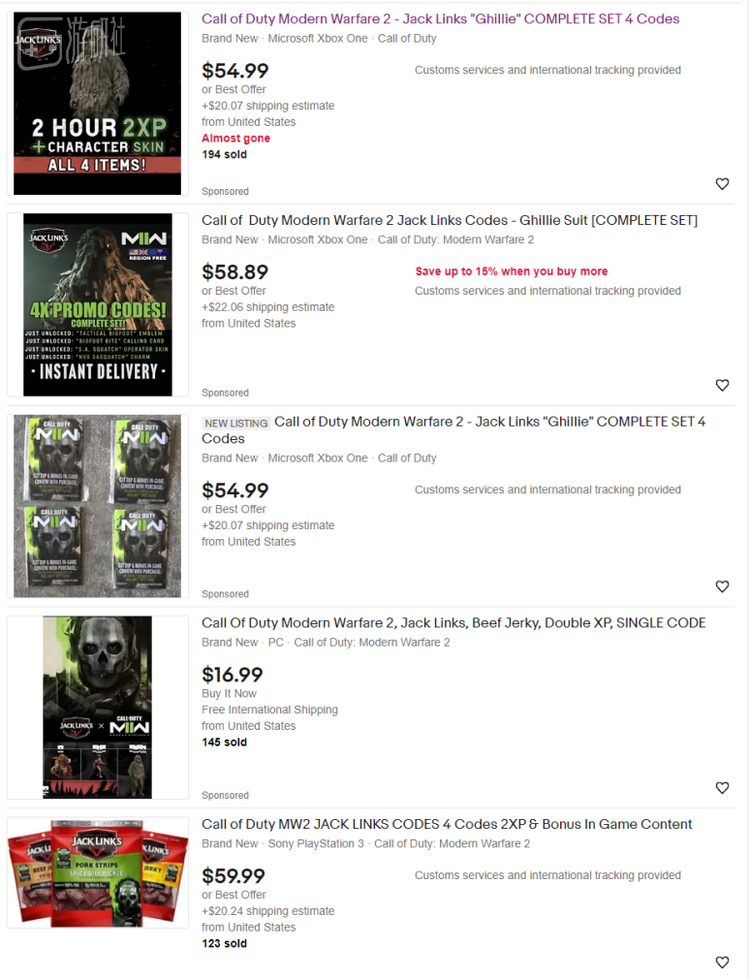Click the 2 HOUR 2XP character skin thumbnail
750x979 pixels.
[x=97, y=104]
